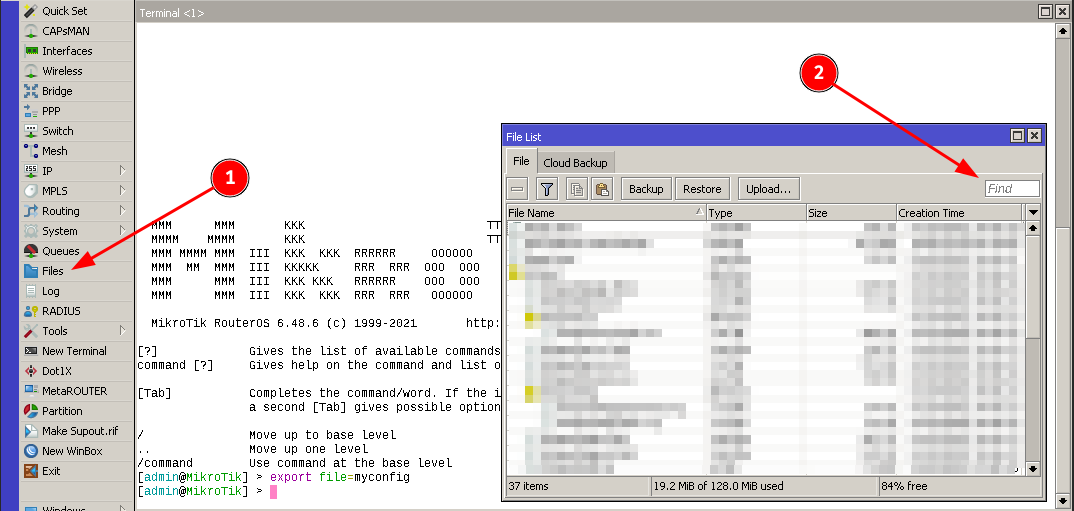The image size is (1074, 511).
Task: Expand the System submenu arrow
Action: [x=123, y=231]
